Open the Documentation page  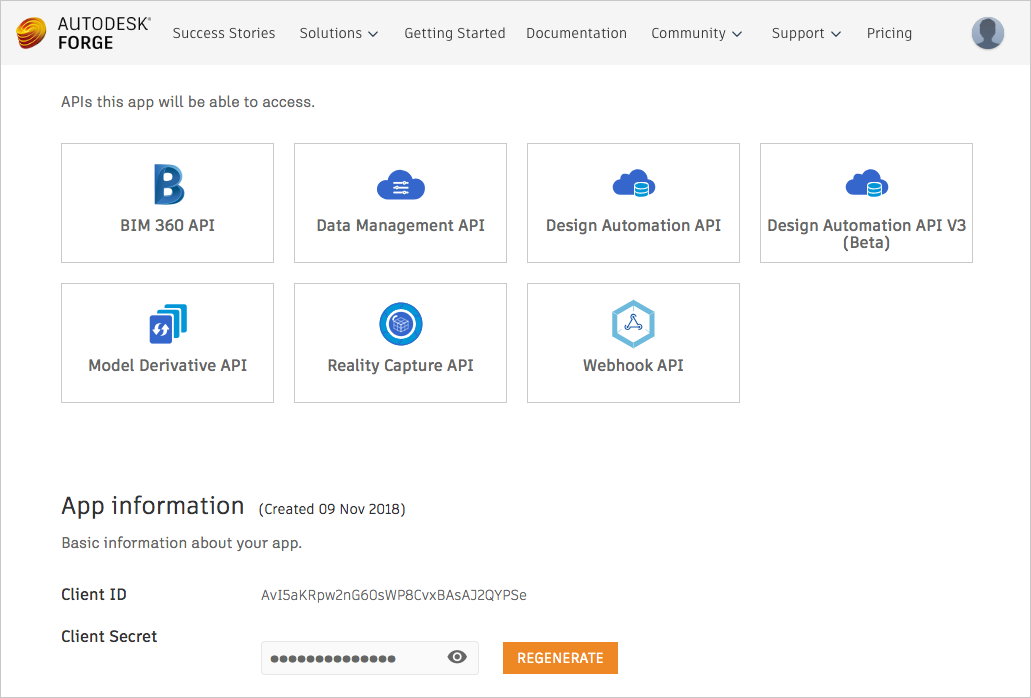coord(576,33)
